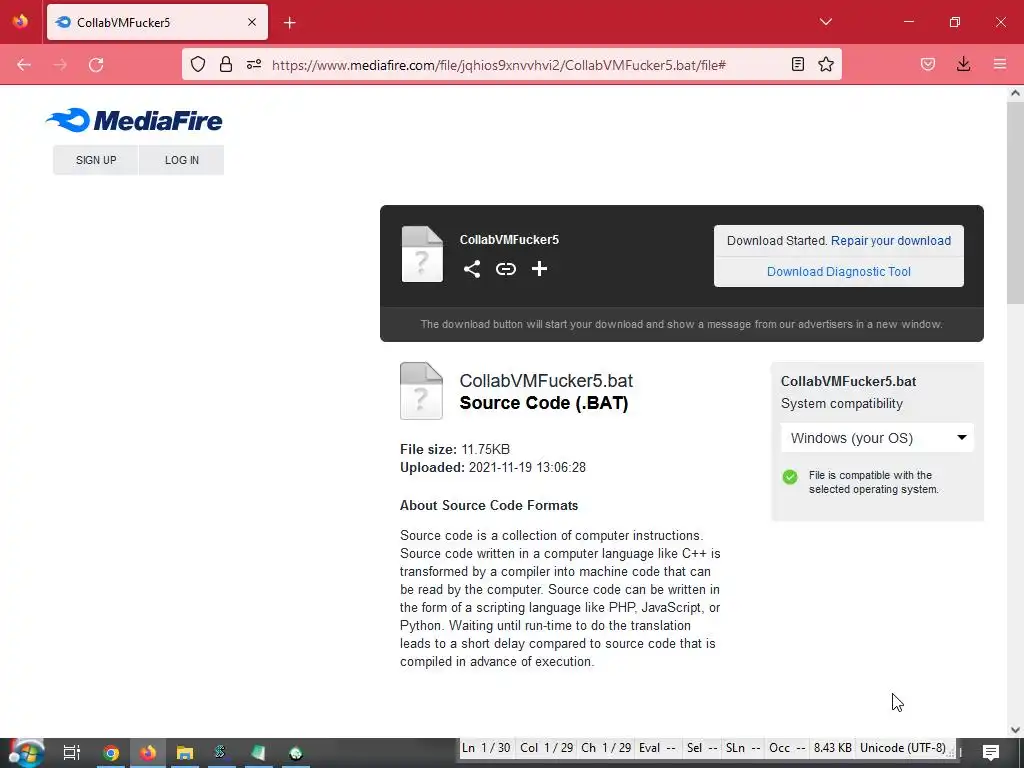Click the scrollbar down arrow

(1015, 730)
